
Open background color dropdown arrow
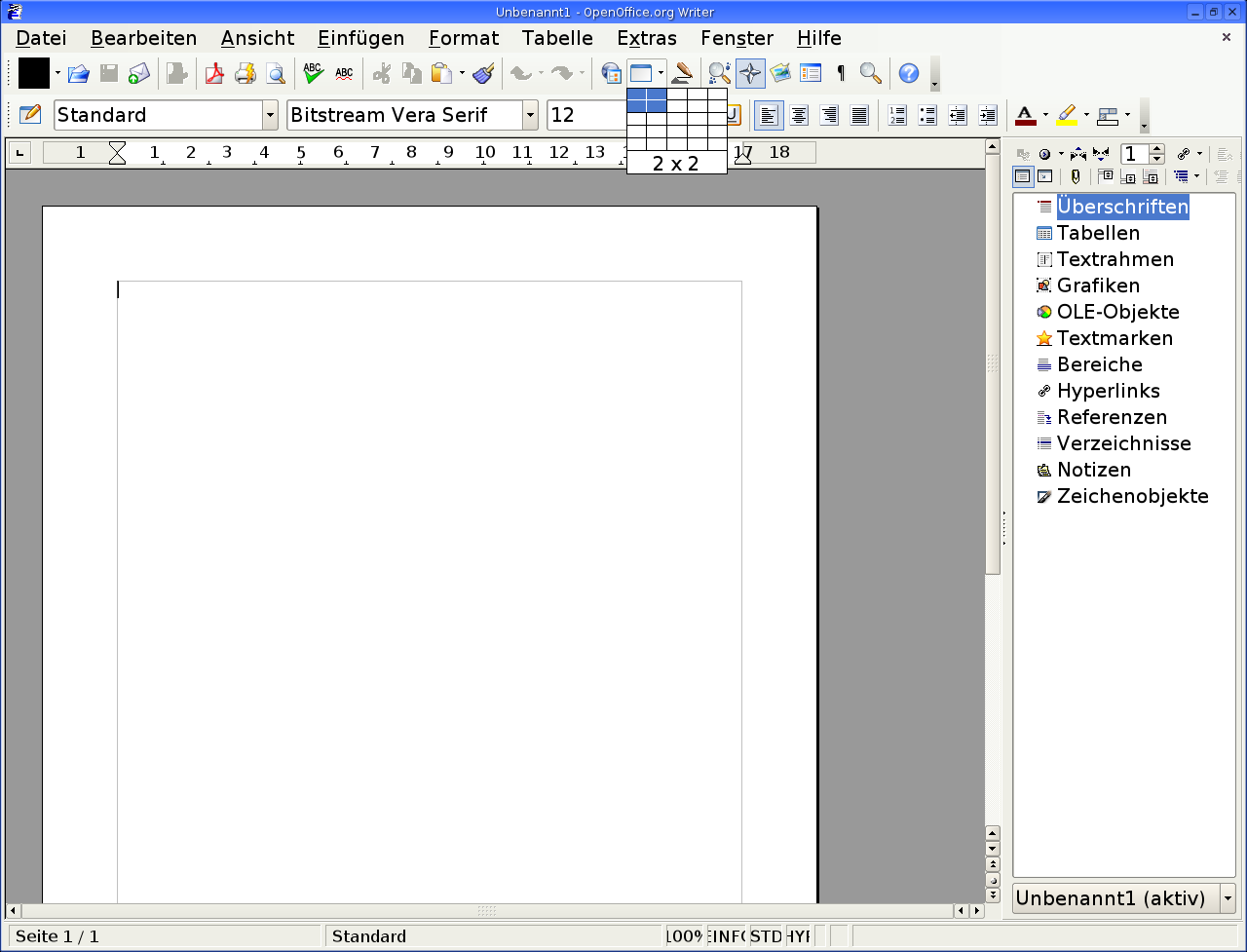click(x=1127, y=115)
